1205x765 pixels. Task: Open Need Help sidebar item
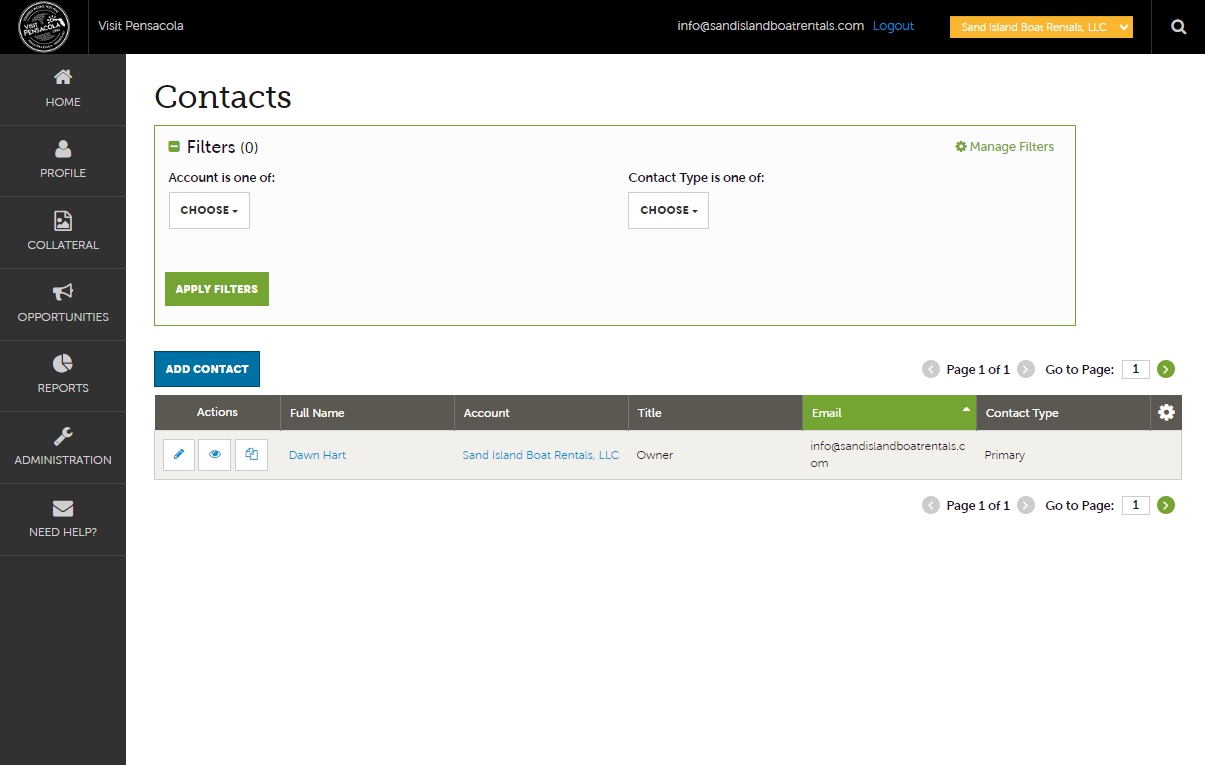(63, 519)
